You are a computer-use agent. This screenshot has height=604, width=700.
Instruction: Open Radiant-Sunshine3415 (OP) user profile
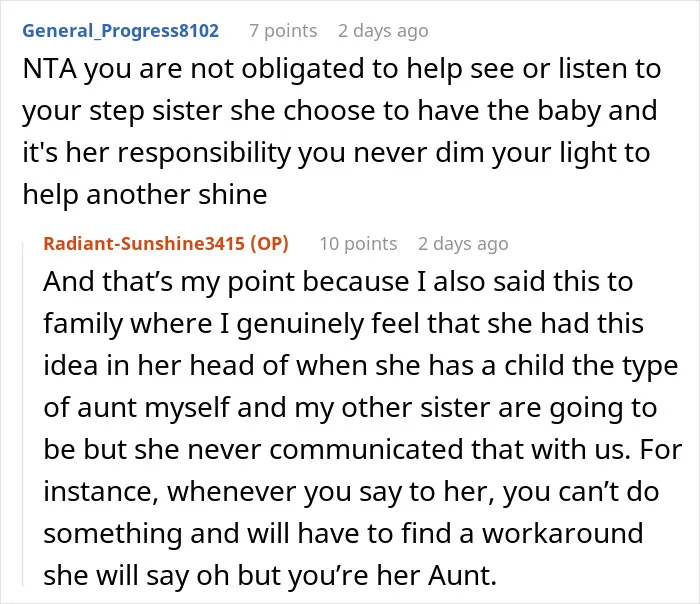pos(166,244)
